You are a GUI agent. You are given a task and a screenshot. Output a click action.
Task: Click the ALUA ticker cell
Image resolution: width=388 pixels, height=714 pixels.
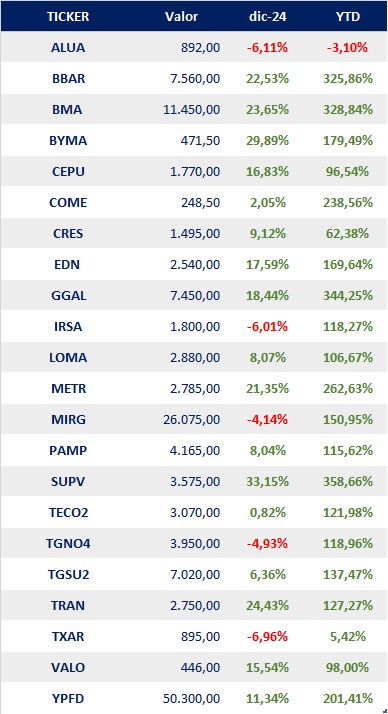[x=68, y=47]
